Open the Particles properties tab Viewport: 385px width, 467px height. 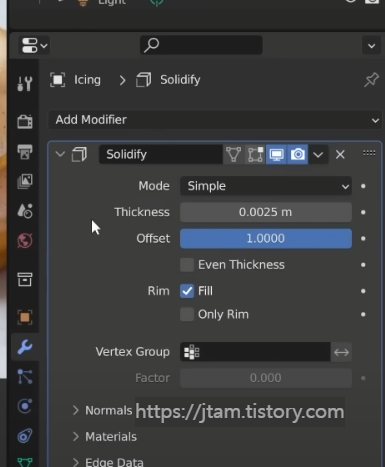click(x=25, y=376)
